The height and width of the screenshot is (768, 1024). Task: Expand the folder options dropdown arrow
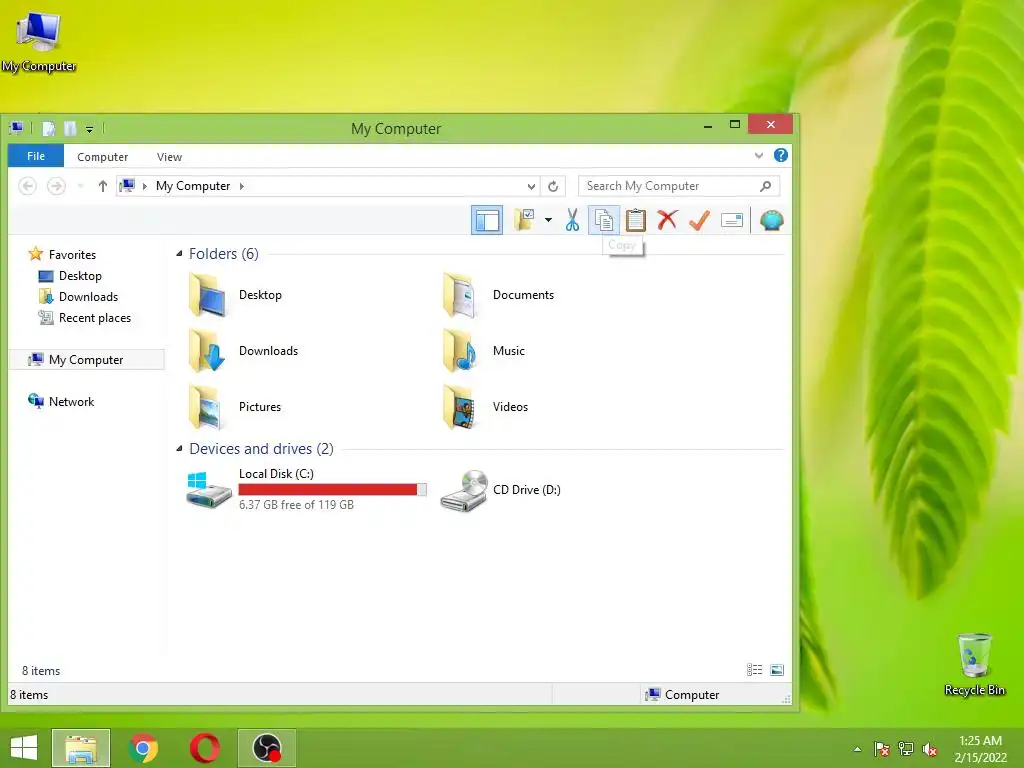tap(548, 220)
